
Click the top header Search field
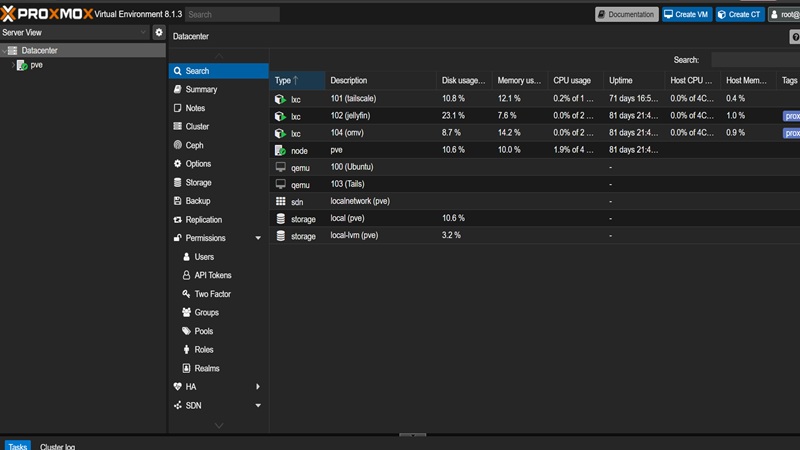tap(232, 14)
